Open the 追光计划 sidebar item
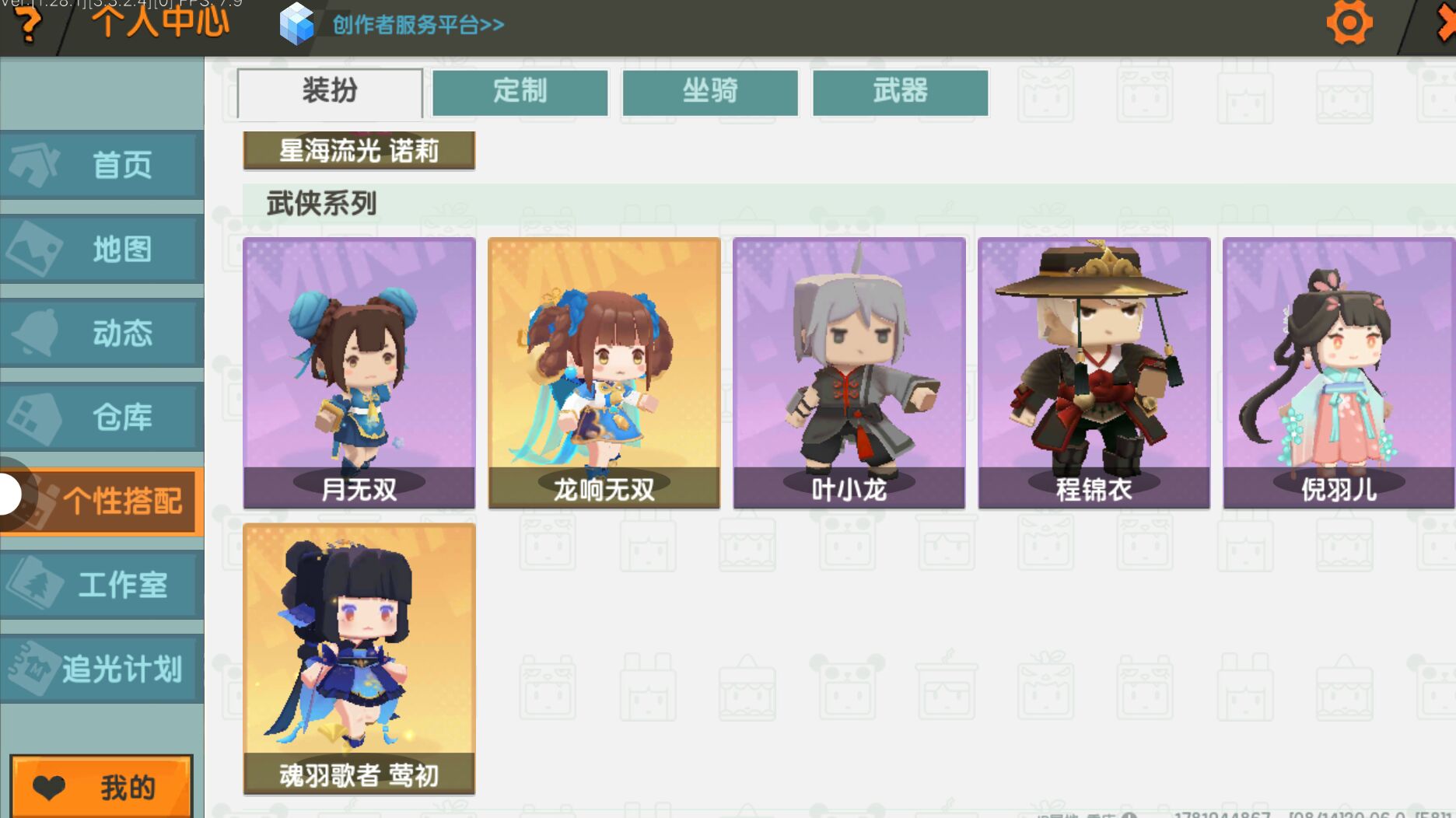1456x818 pixels. (102, 669)
